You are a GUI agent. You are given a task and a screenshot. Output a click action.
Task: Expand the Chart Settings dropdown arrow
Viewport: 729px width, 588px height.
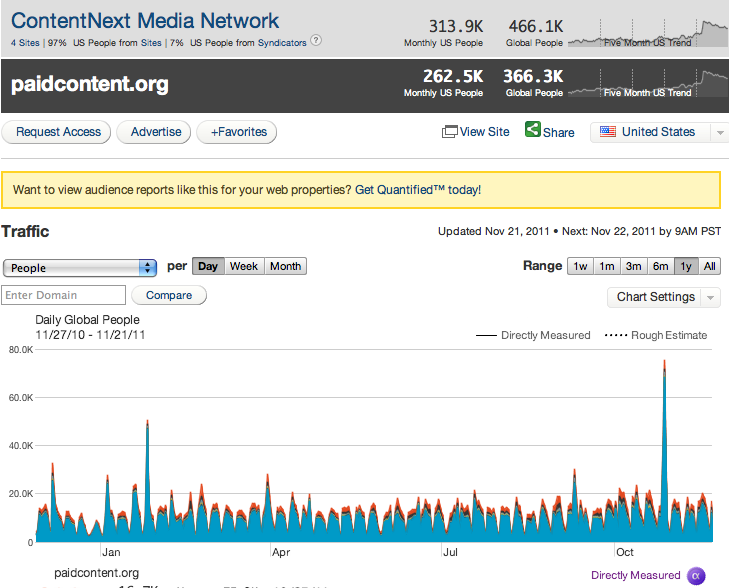(710, 297)
